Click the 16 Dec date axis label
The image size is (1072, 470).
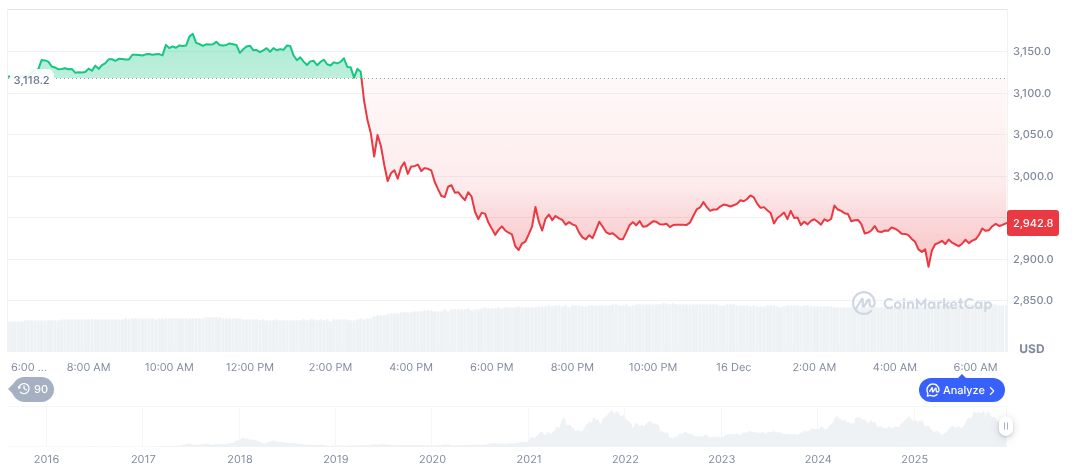(x=733, y=367)
